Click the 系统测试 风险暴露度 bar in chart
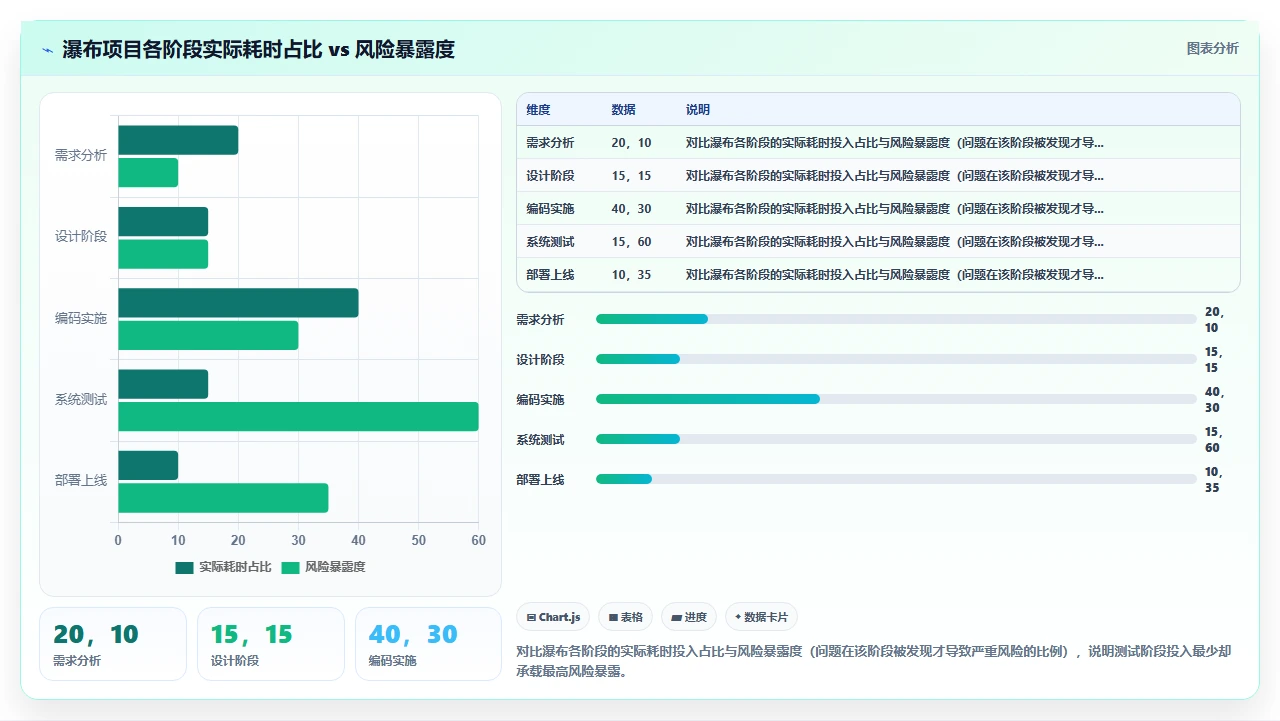The height and width of the screenshot is (721, 1280). point(298,417)
